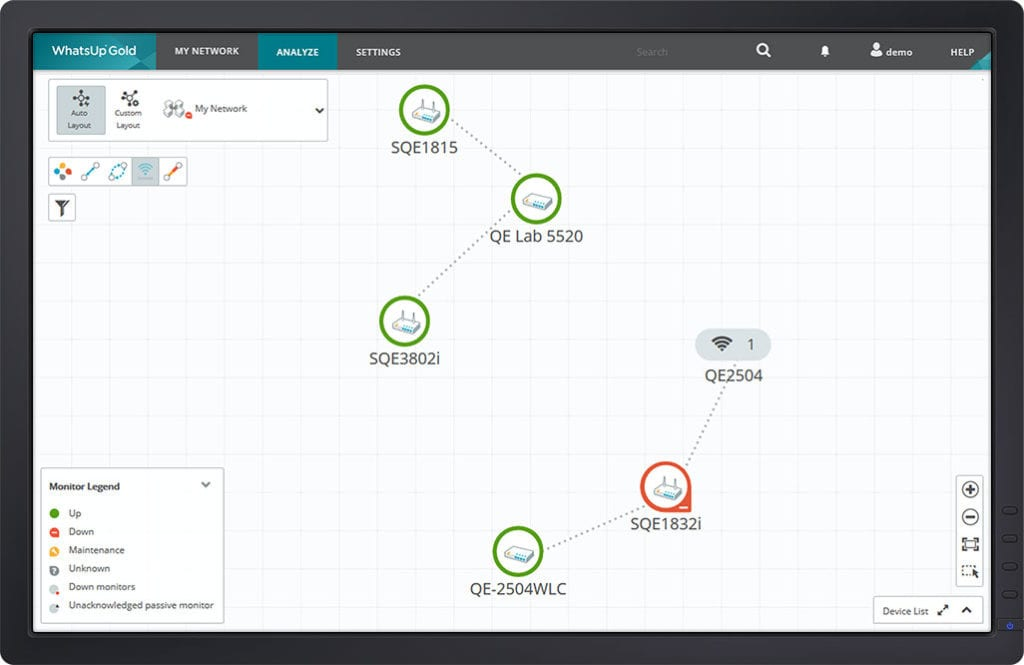Click the My Network group icon
Image resolution: width=1024 pixels, height=665 pixels.
pos(176,109)
